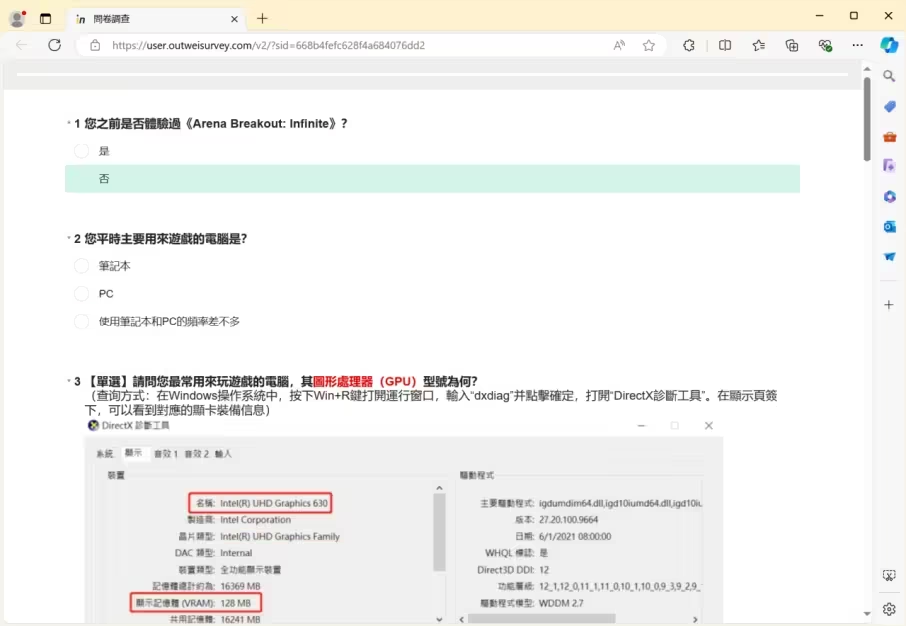This screenshot has height=626, width=906.
Task: Click the DirectX dialog screenshot image
Action: coord(403,521)
